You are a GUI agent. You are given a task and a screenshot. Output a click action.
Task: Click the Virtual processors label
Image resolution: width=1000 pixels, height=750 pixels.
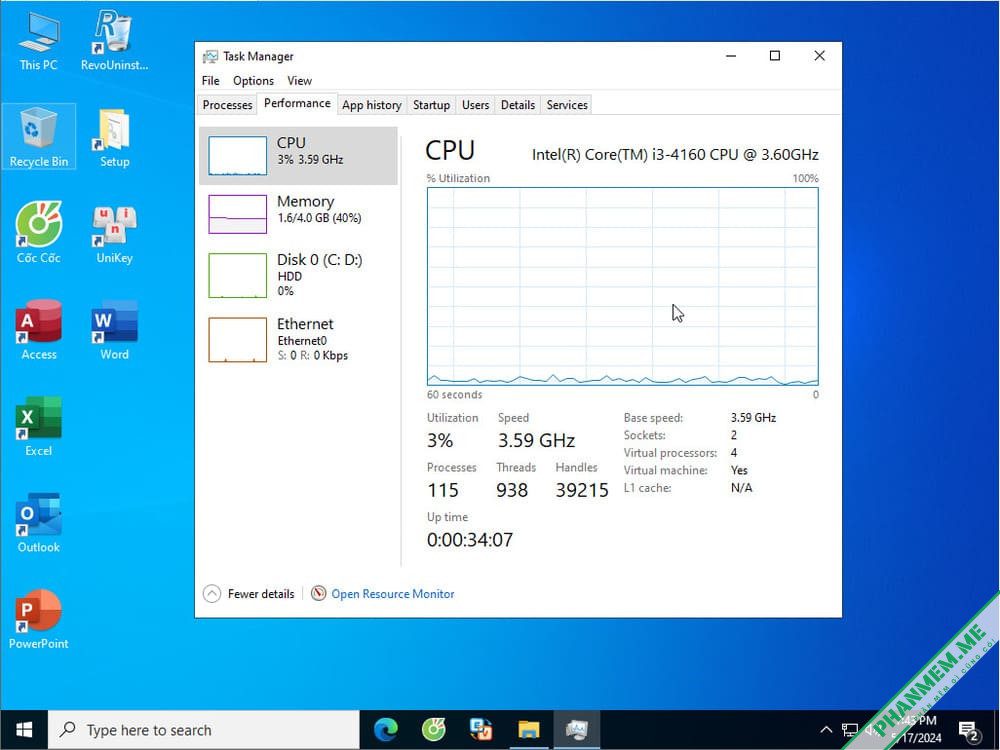[670, 453]
